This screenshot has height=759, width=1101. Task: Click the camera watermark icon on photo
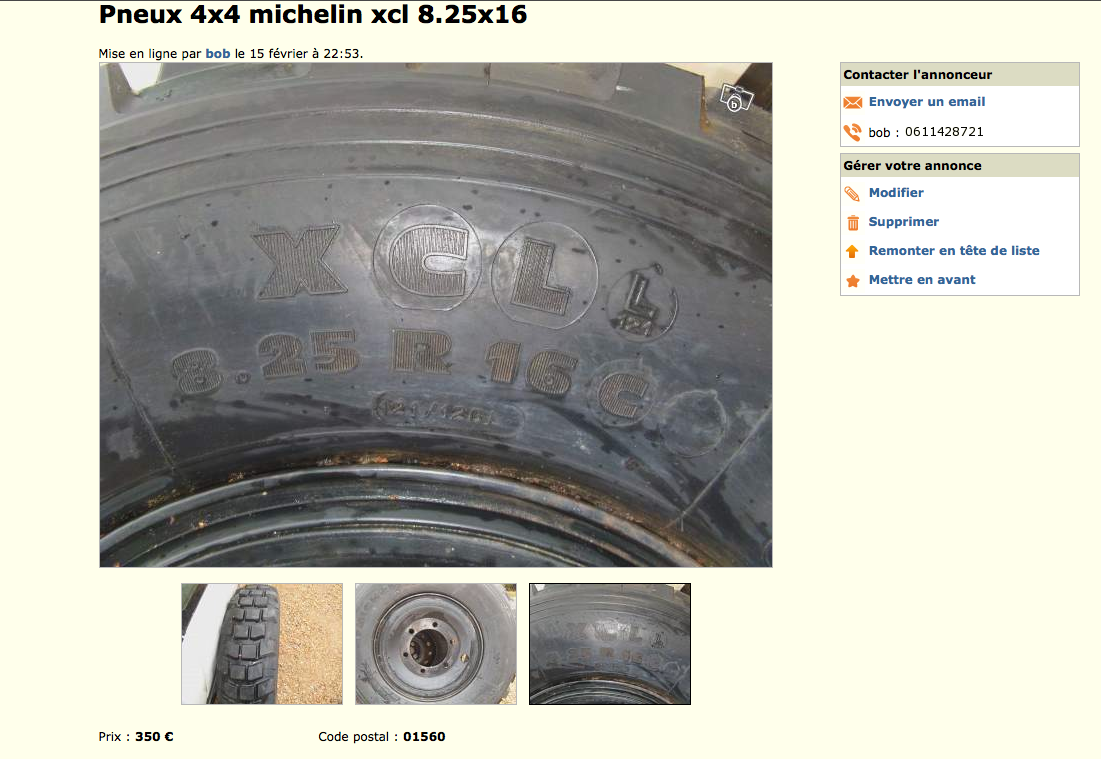pyautogui.click(x=737, y=98)
